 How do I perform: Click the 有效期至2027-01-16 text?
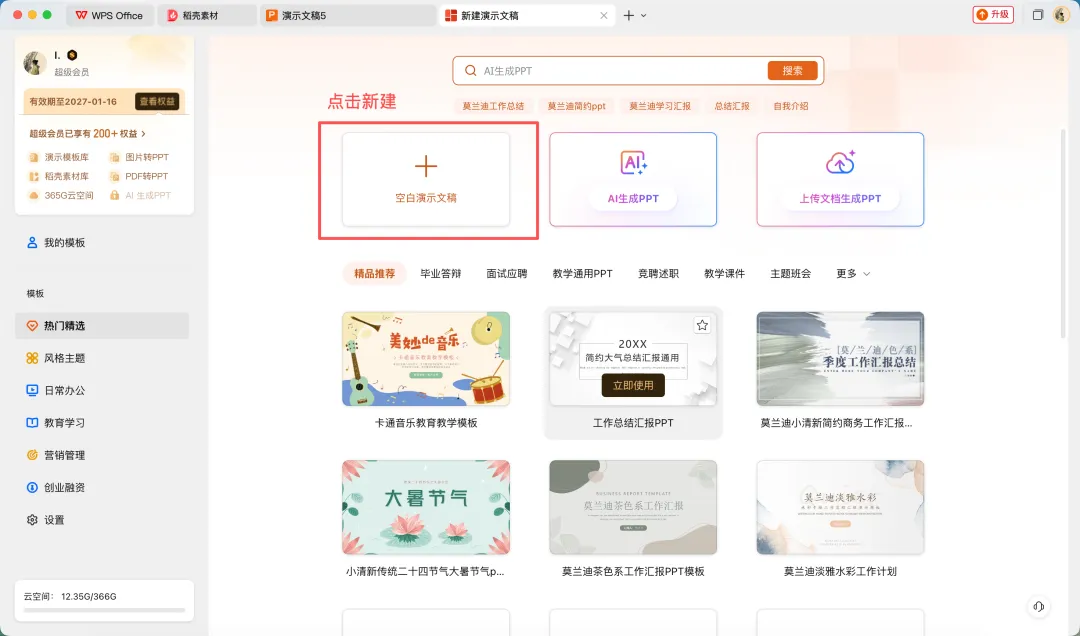73,101
